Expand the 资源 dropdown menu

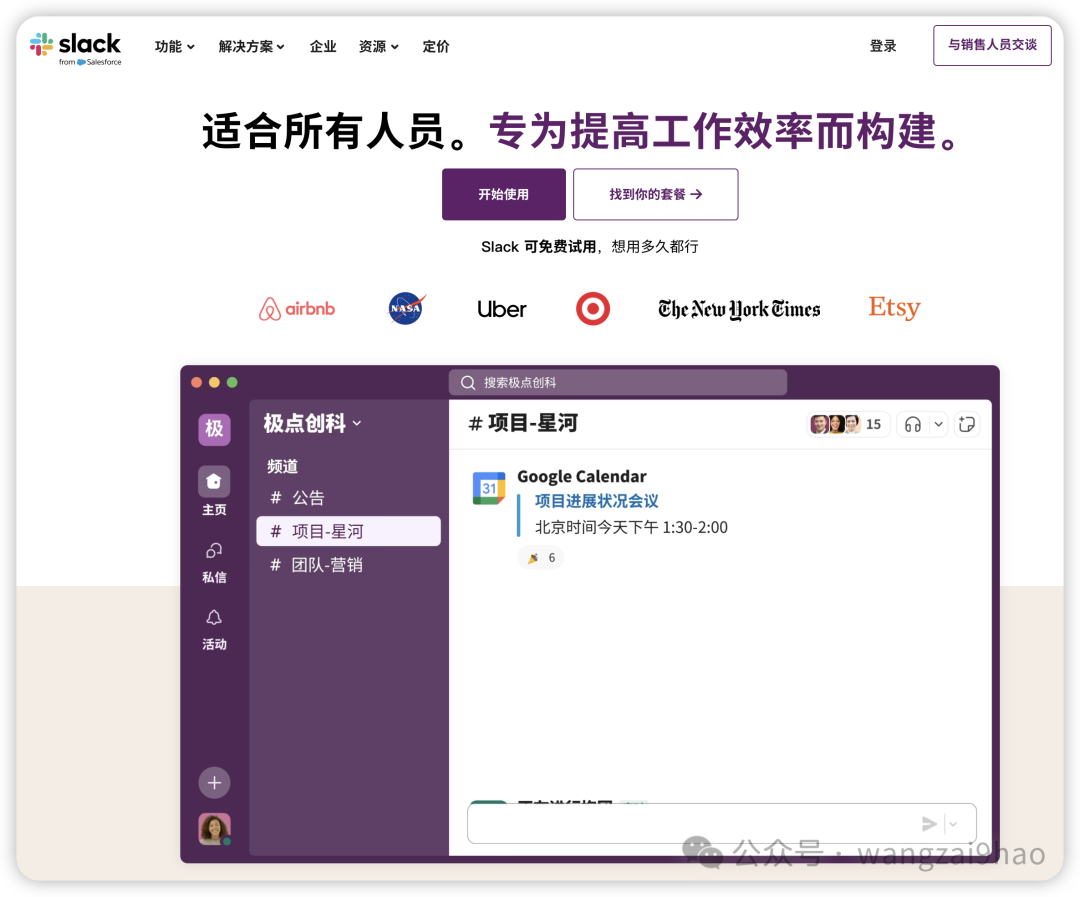[x=379, y=46]
